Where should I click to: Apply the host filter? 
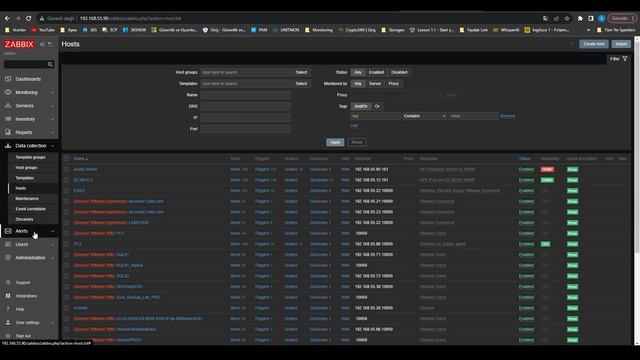335,142
